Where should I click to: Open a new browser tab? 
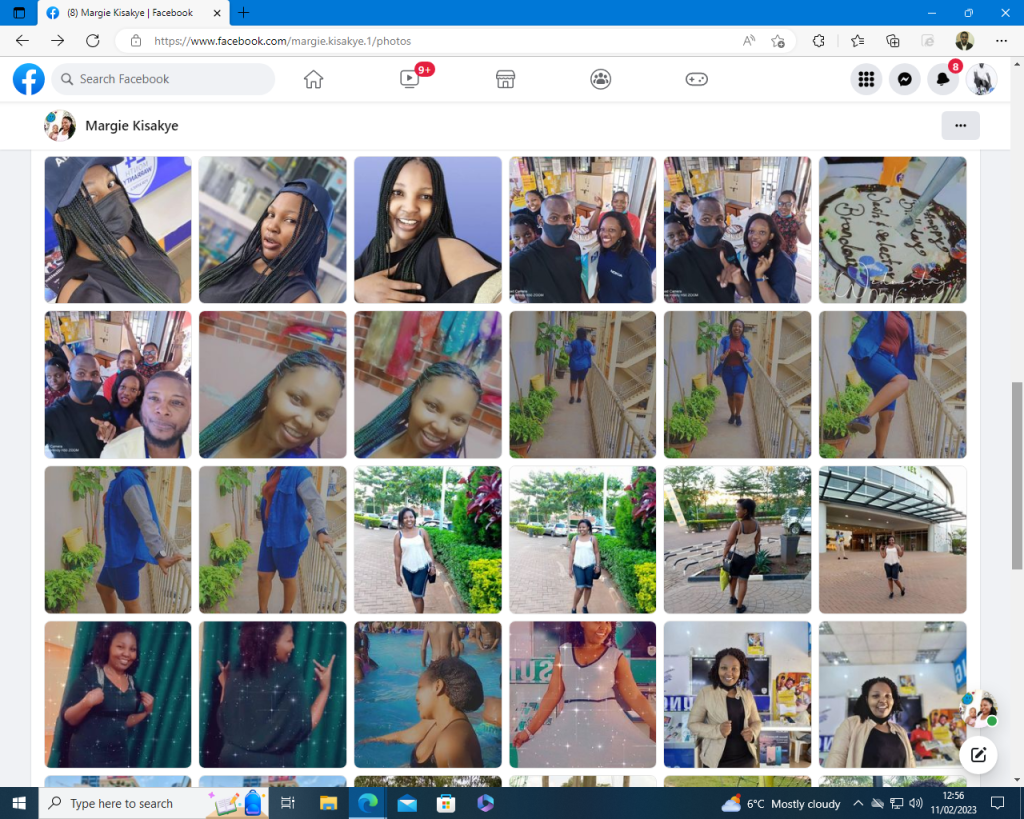click(x=244, y=13)
